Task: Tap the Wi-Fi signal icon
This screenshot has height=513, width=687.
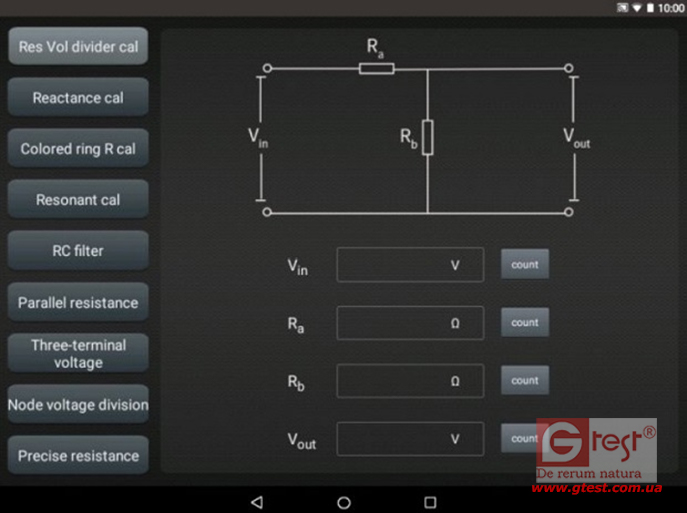Action: click(636, 7)
